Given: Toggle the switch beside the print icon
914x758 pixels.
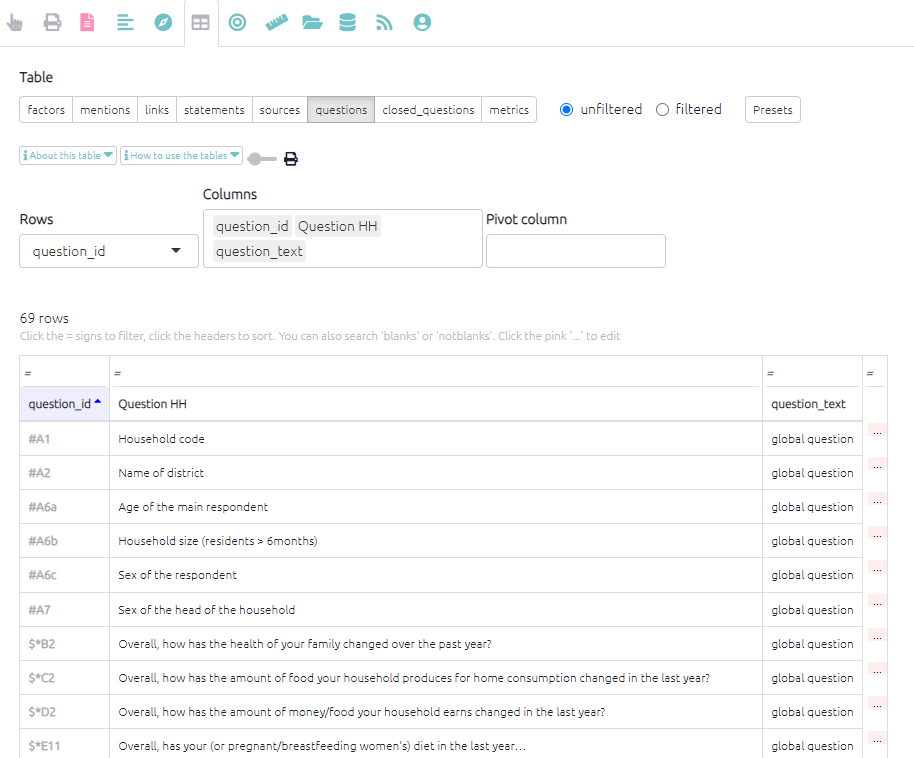Looking at the screenshot, I should [x=261, y=159].
